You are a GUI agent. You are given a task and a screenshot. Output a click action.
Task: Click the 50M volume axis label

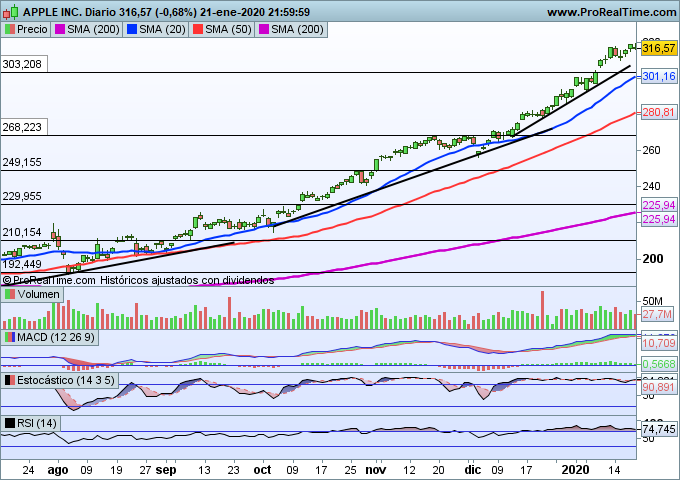(x=652, y=301)
